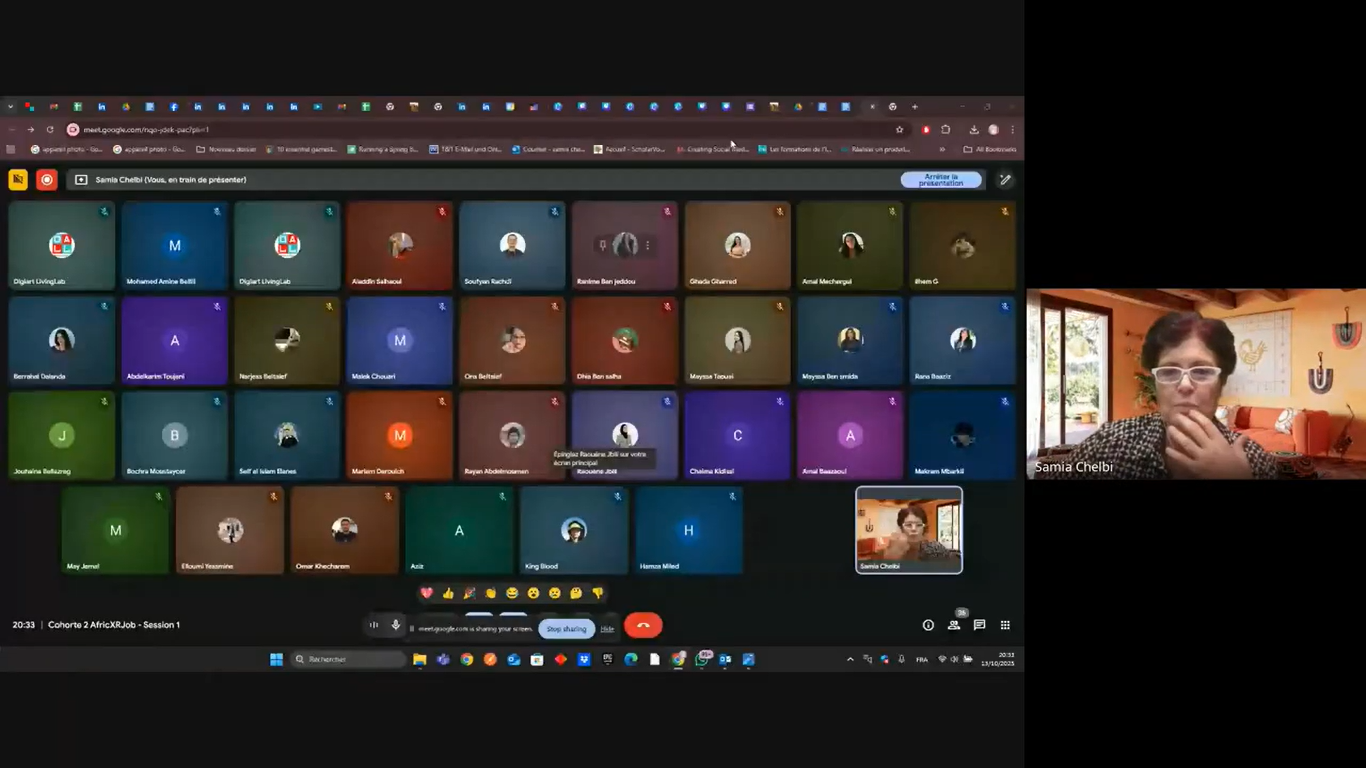Click the taskbar clock showing 20:33
This screenshot has height=768, width=1366.
pyautogui.click(x=997, y=660)
